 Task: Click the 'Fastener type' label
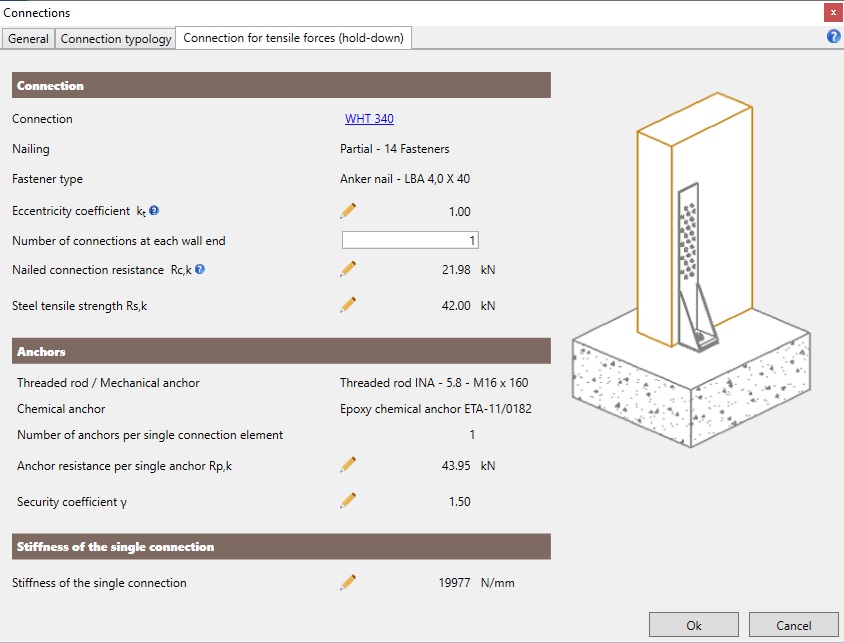(47, 179)
